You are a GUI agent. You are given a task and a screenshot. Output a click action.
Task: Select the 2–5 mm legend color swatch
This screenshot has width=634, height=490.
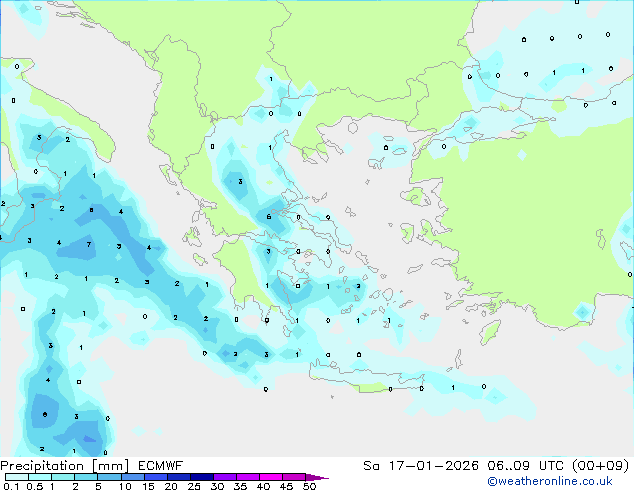86,477
